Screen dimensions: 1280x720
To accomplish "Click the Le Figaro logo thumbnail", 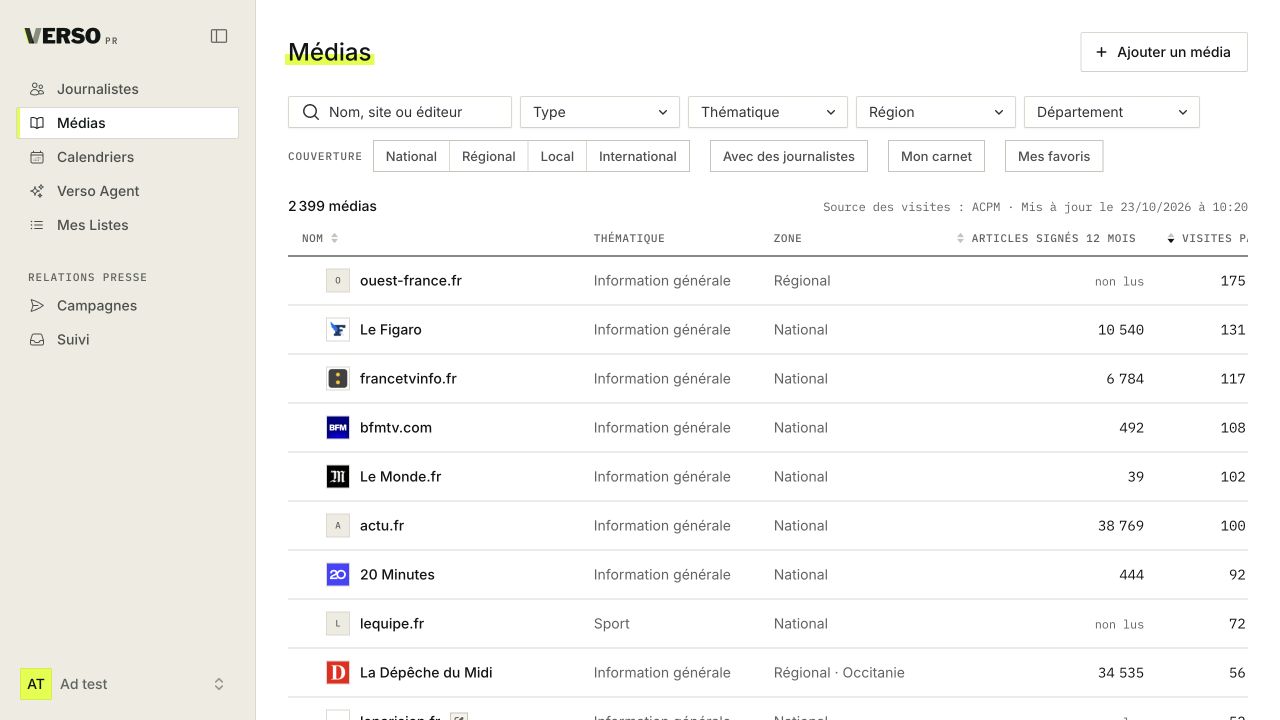I will (x=338, y=330).
